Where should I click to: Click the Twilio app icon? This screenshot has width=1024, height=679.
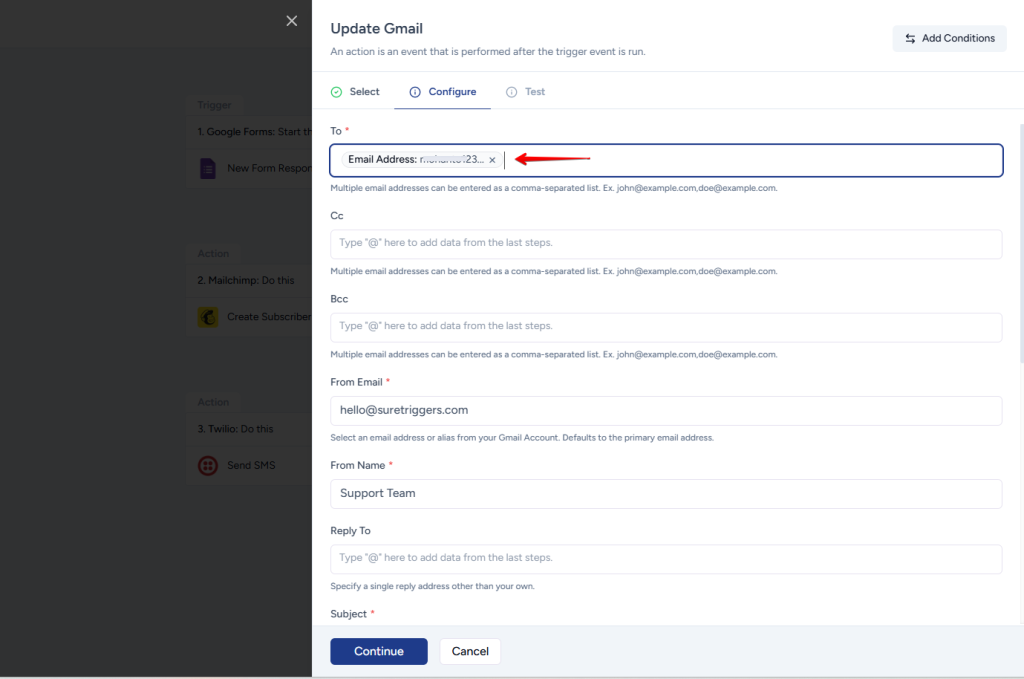point(208,465)
